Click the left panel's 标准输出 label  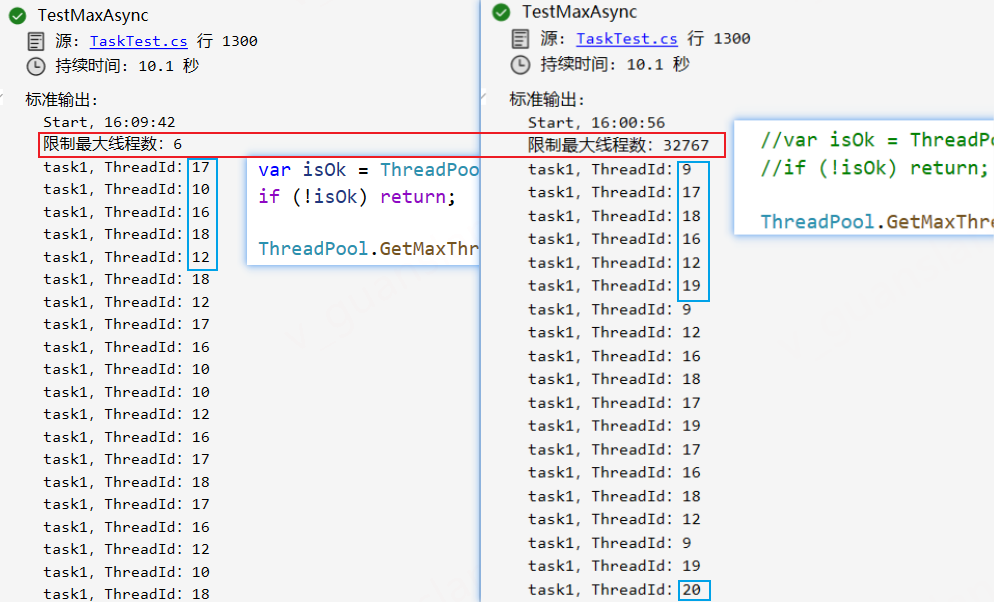click(59, 100)
